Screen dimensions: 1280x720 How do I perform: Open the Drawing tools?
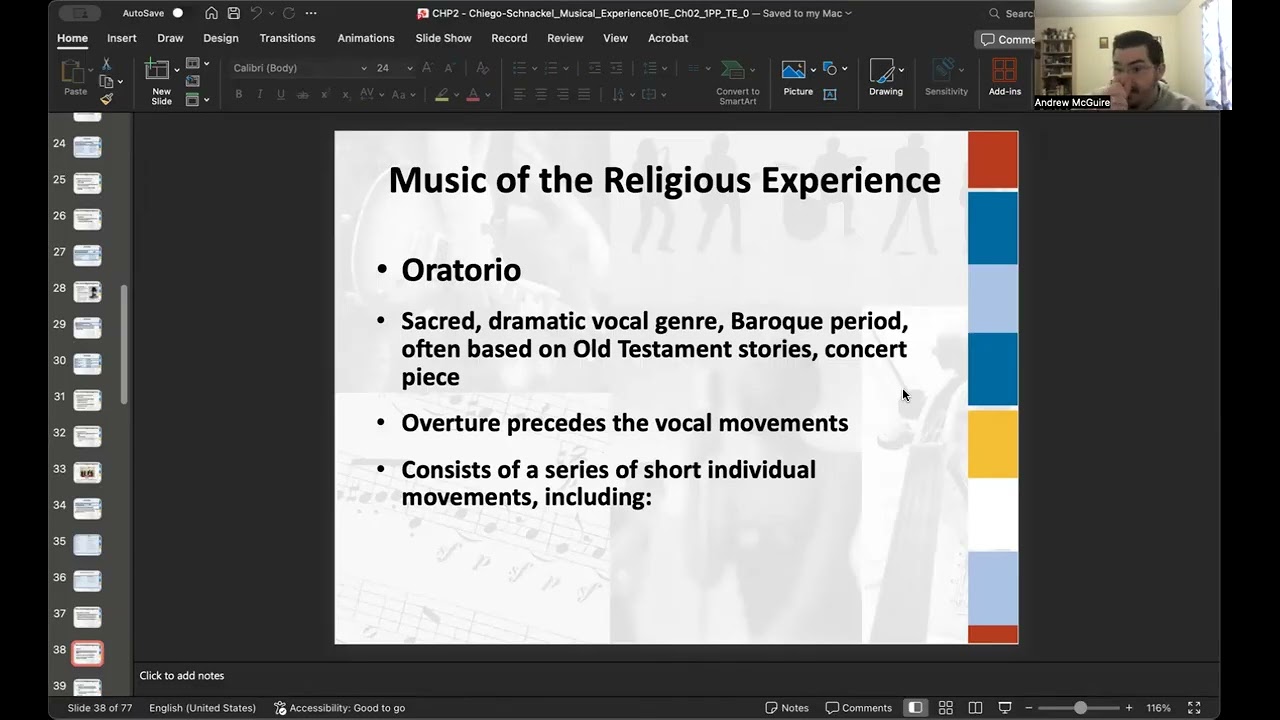click(x=885, y=78)
